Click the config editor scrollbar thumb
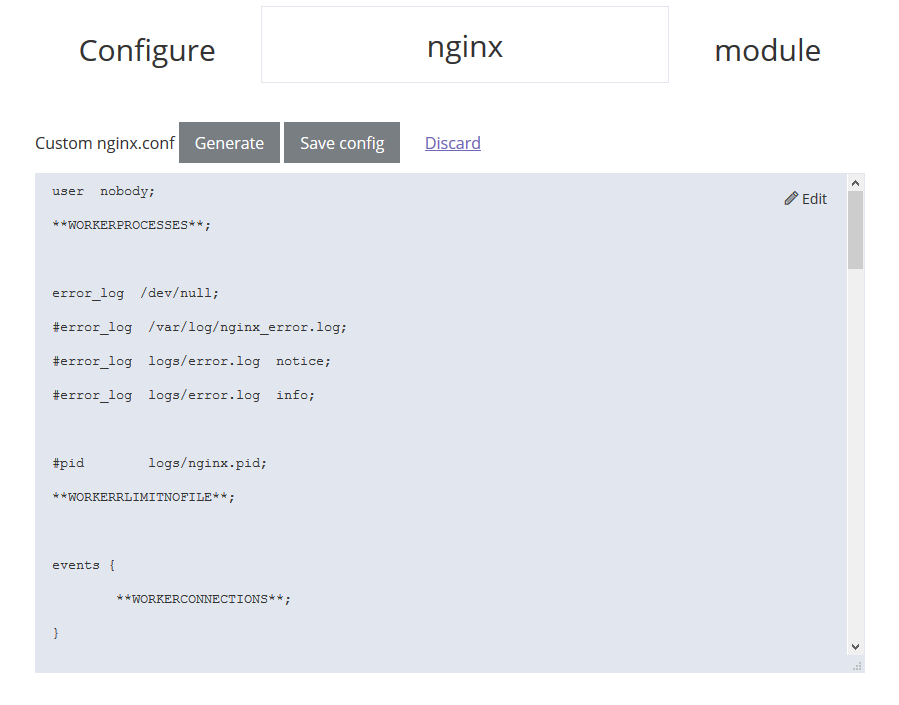The width and height of the screenshot is (899, 705). pos(855,230)
